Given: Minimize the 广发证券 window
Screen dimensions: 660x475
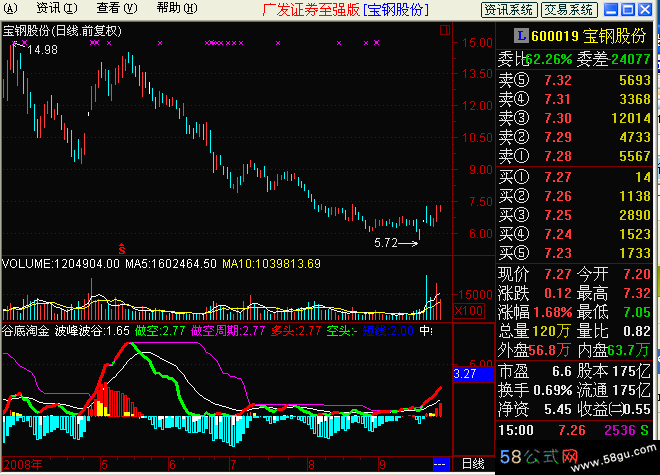Looking at the screenshot, I should (611, 9).
